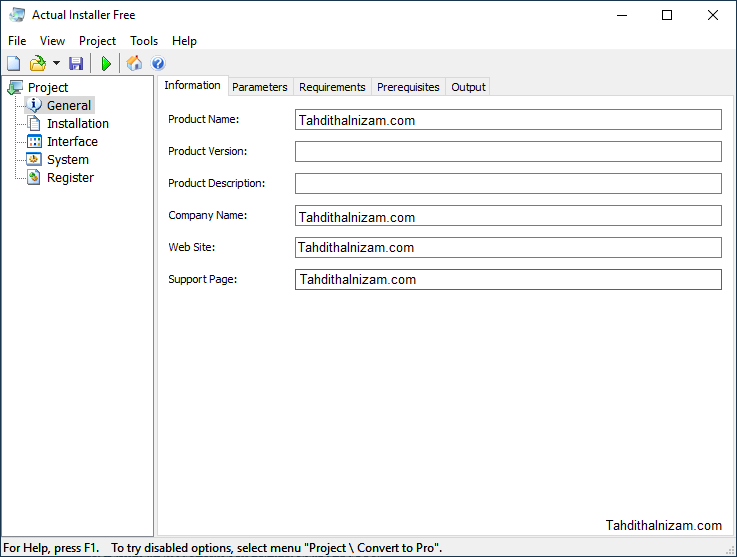Switch to the Prerequisites tab

(408, 87)
